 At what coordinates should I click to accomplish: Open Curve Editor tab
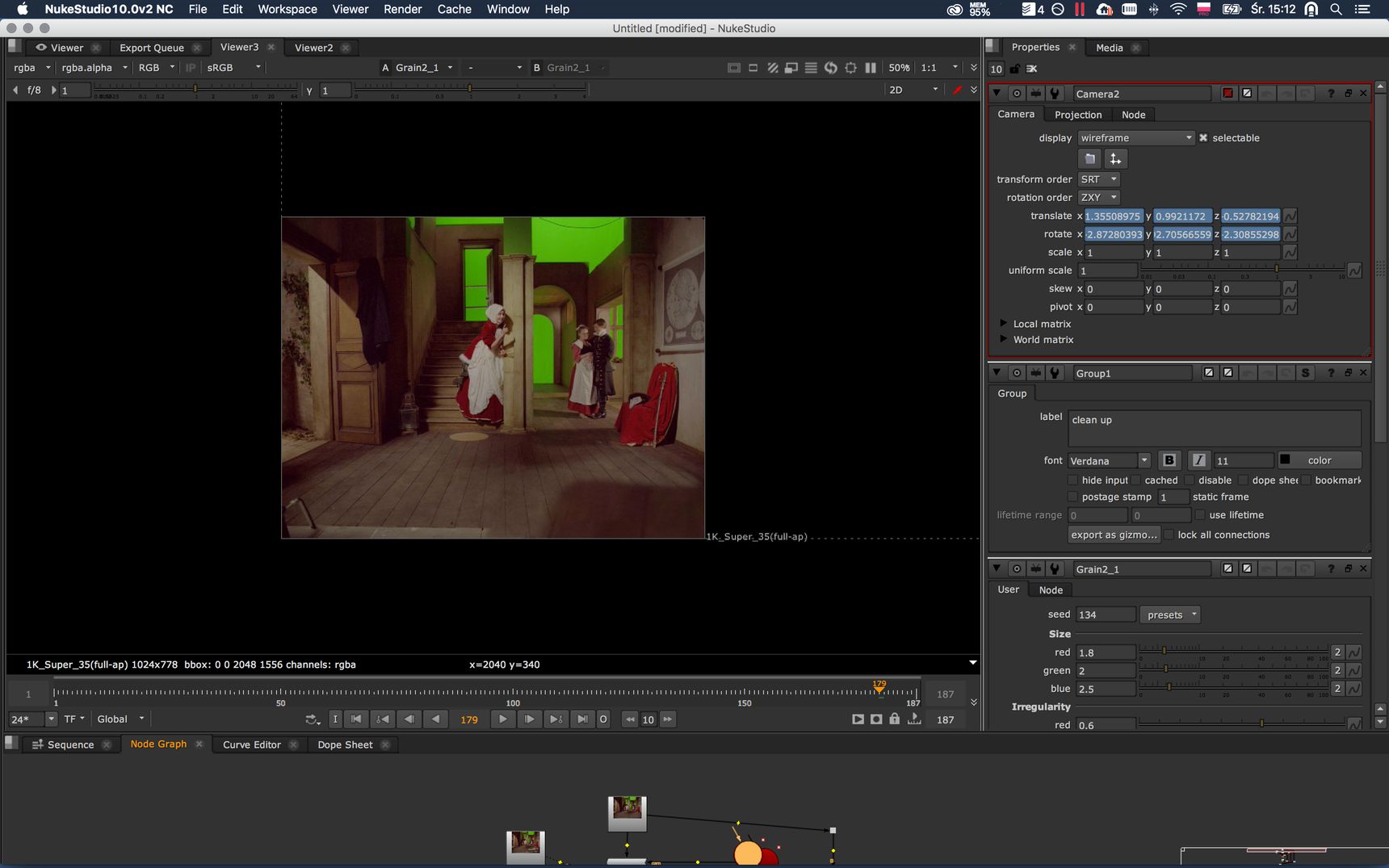[x=251, y=744]
